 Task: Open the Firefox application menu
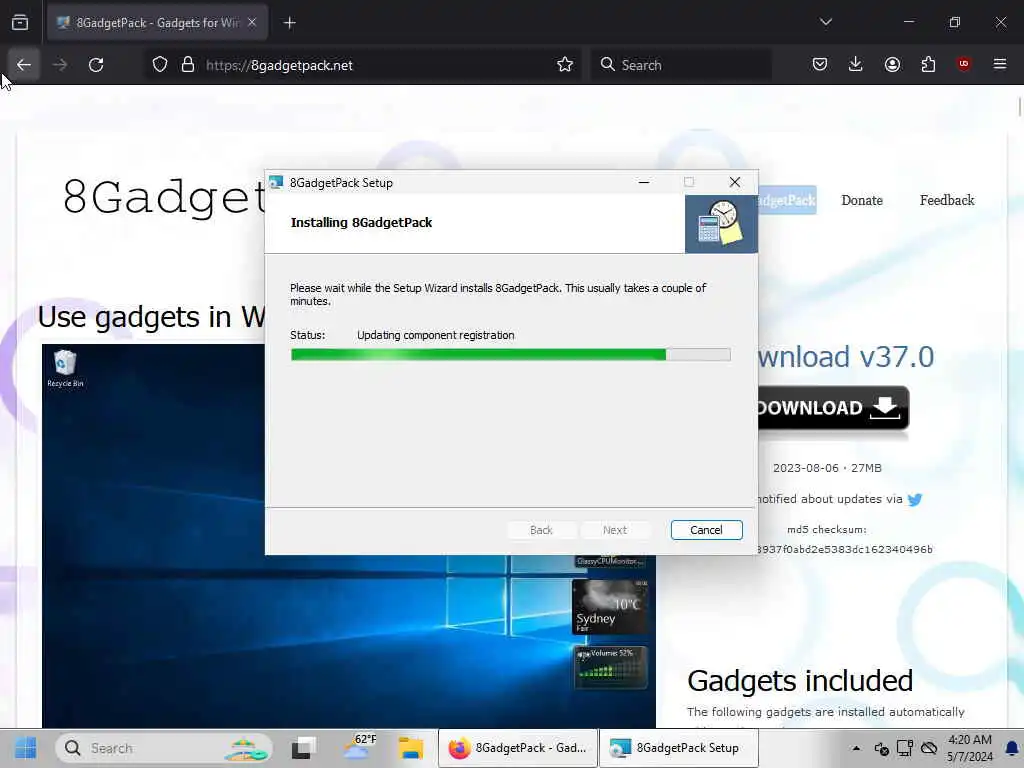point(1000,64)
